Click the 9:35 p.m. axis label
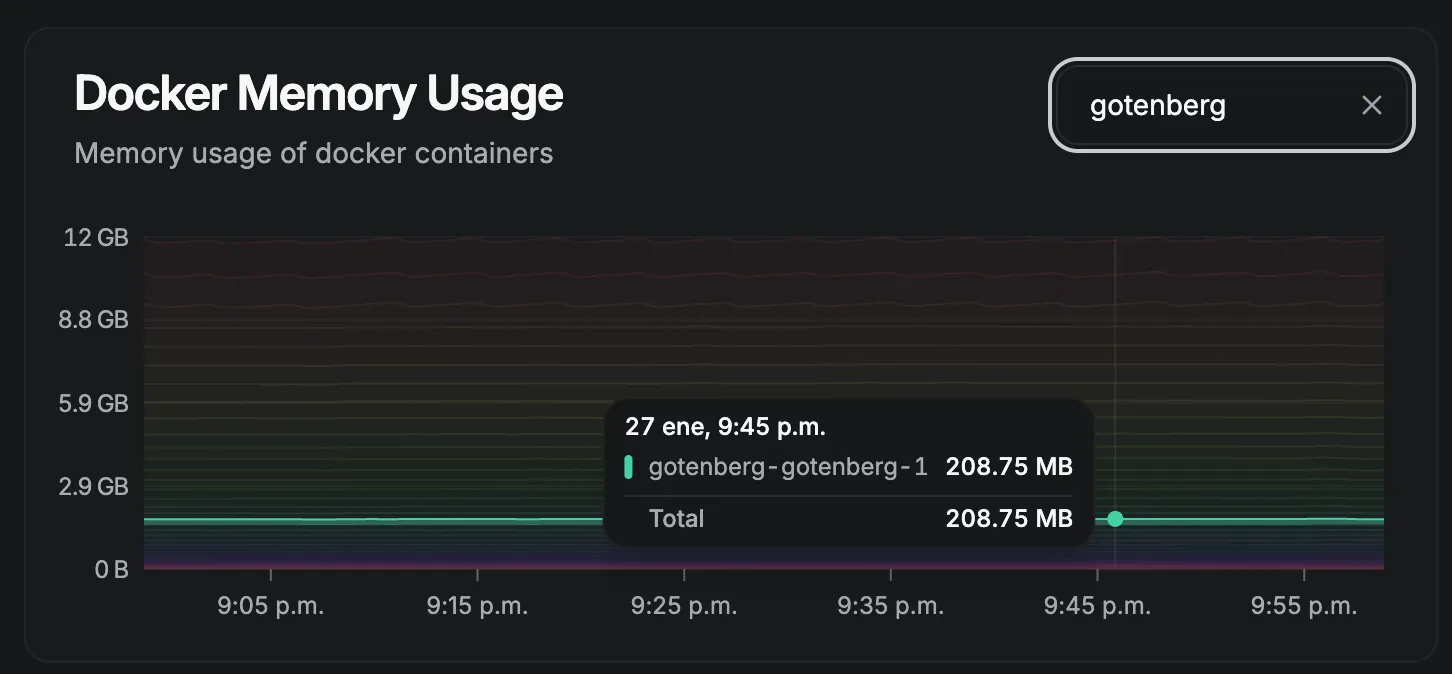Screen dimensions: 1452x674 pos(891,606)
